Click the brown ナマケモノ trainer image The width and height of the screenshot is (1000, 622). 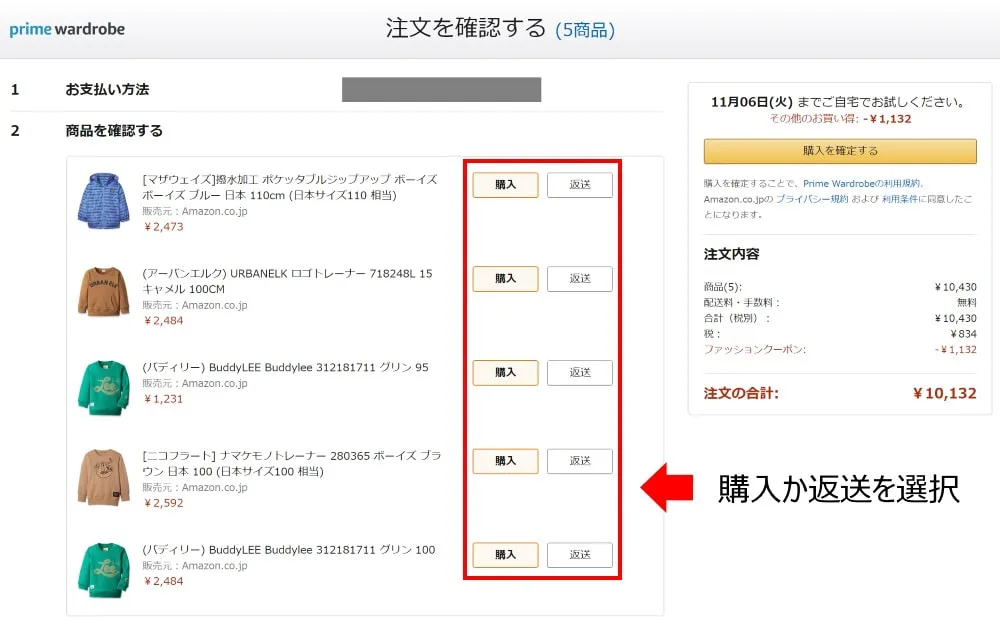[104, 477]
